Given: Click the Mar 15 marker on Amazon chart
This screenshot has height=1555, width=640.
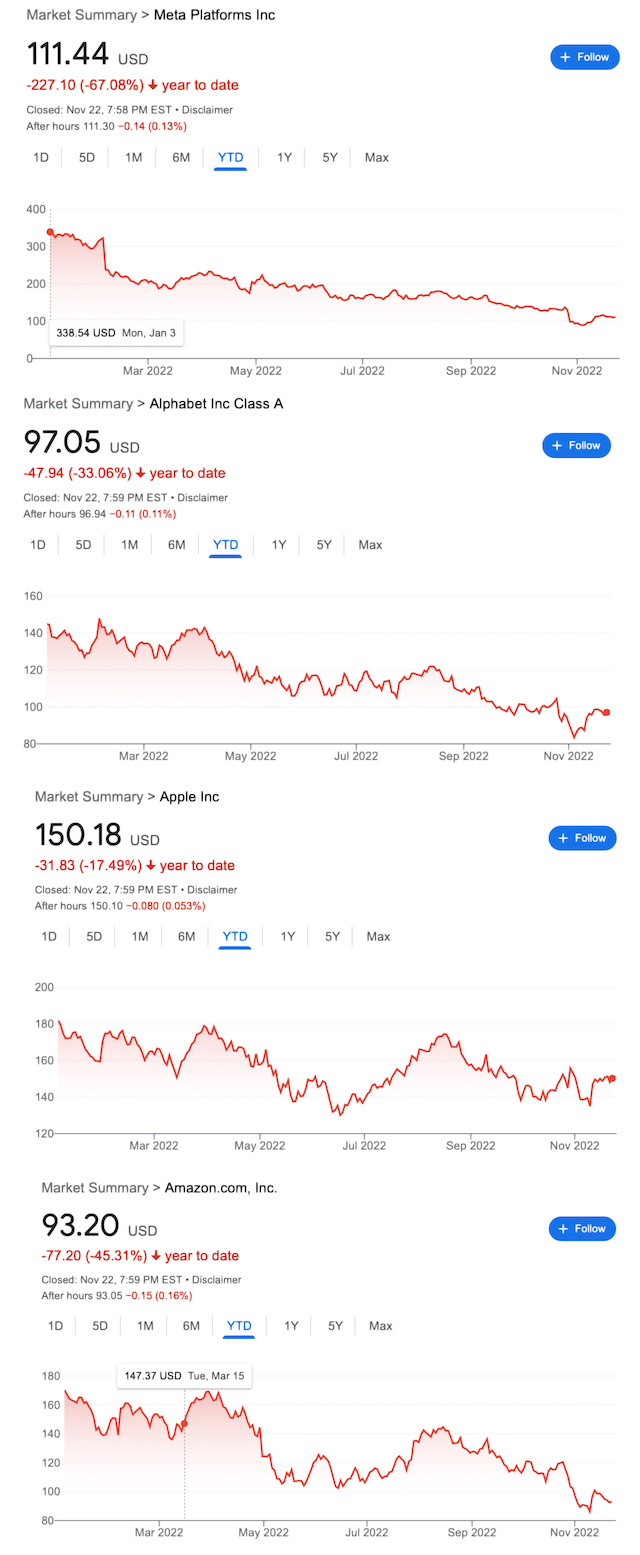Looking at the screenshot, I should pos(184,1423).
